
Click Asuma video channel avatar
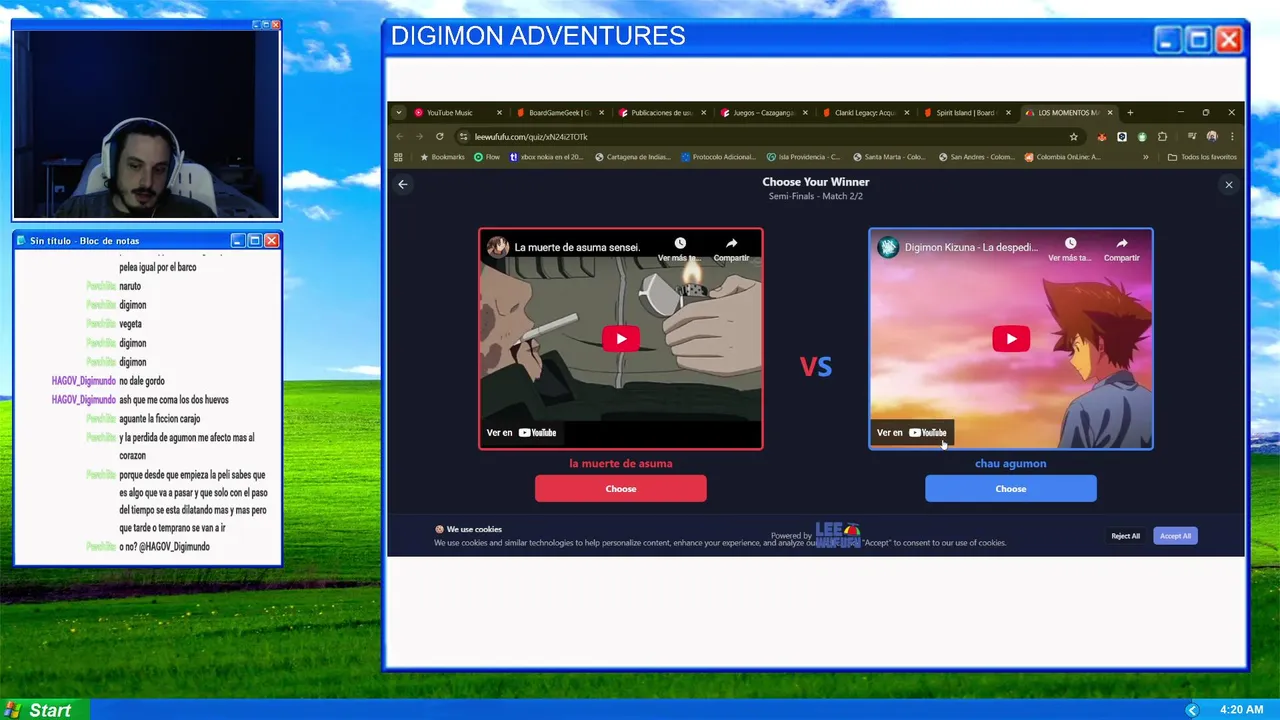(498, 247)
